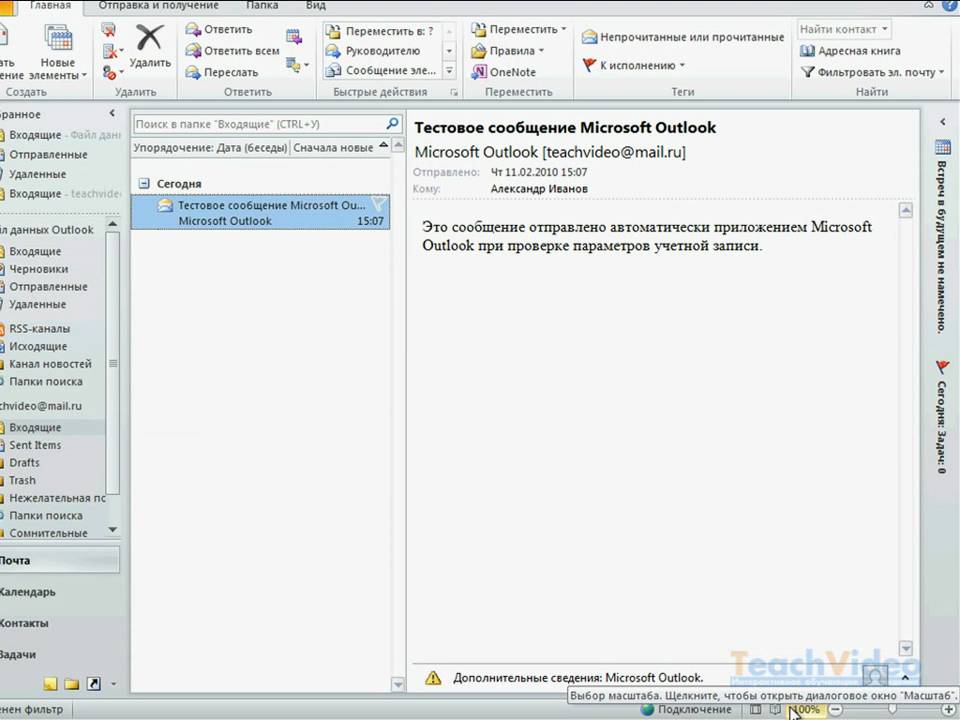Choose Ответить всем to reply all
Image resolution: width=960 pixels, height=720 pixels.
coord(233,51)
